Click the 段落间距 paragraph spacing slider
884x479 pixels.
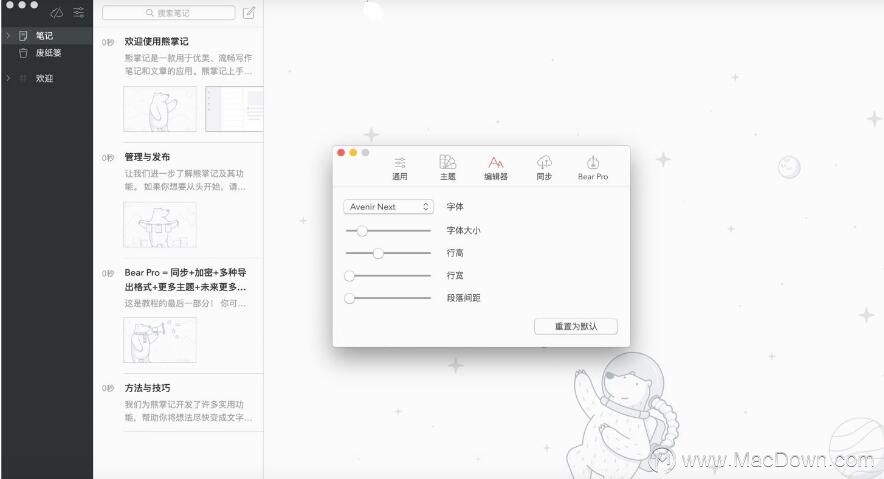(388, 298)
